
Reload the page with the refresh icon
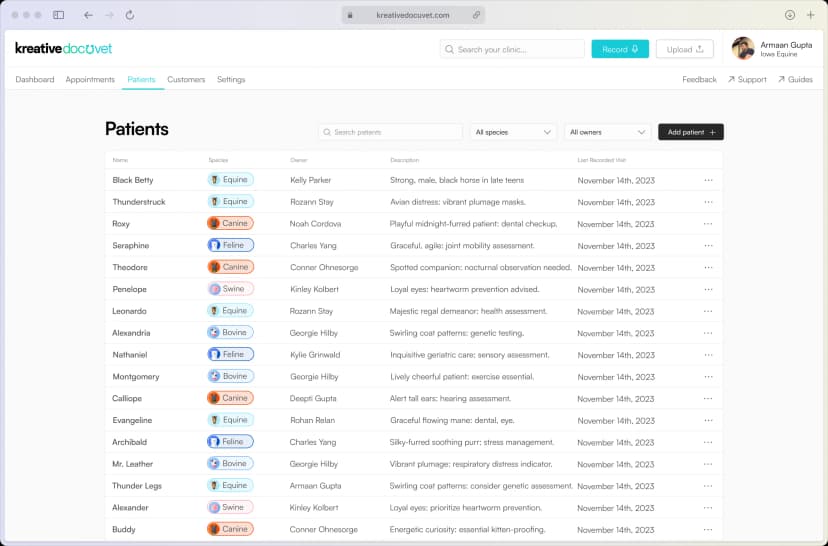pyautogui.click(x=130, y=15)
